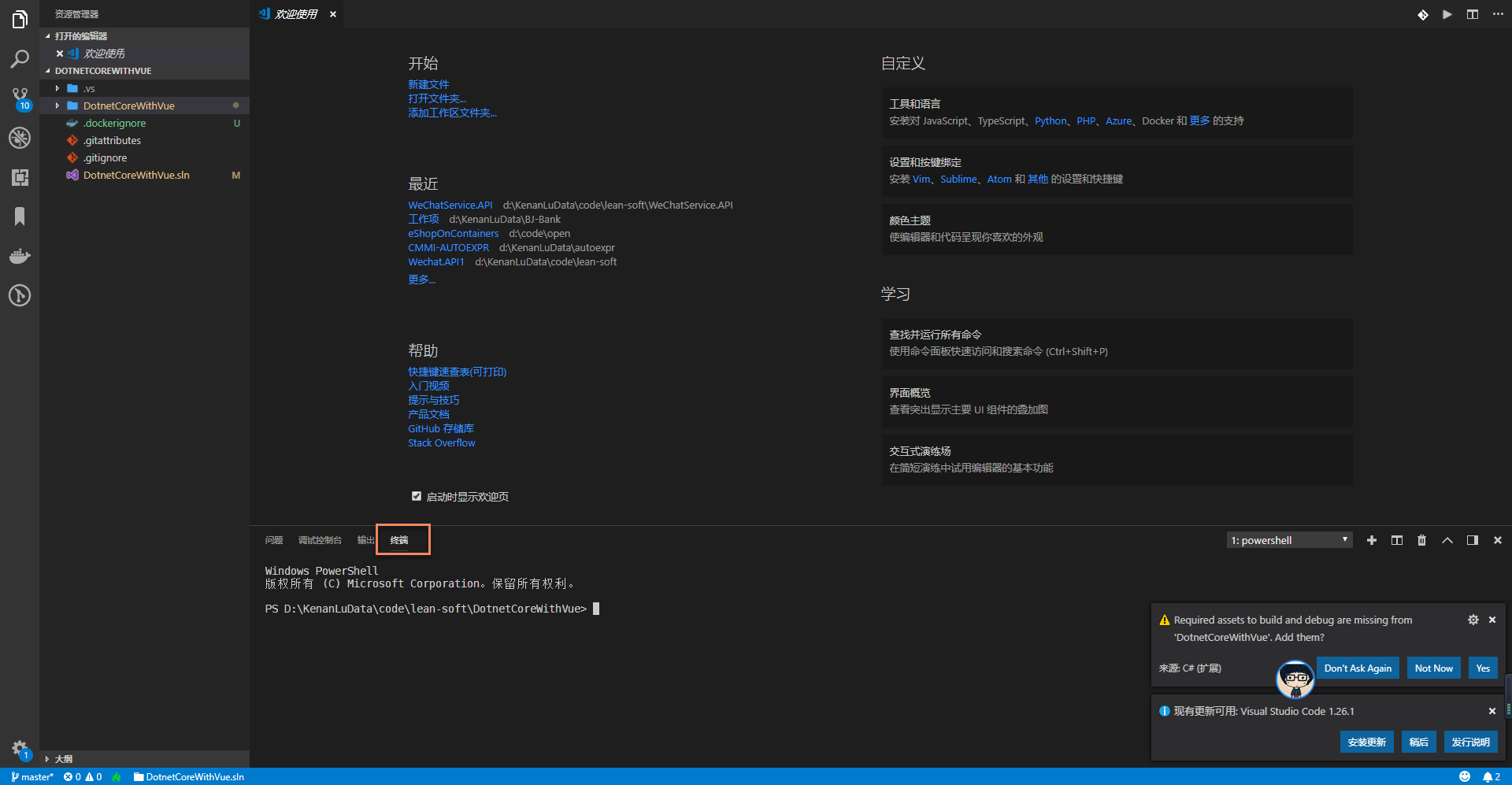Show notifications via bell icon
This screenshot has width=1512, height=785.
click(1492, 777)
